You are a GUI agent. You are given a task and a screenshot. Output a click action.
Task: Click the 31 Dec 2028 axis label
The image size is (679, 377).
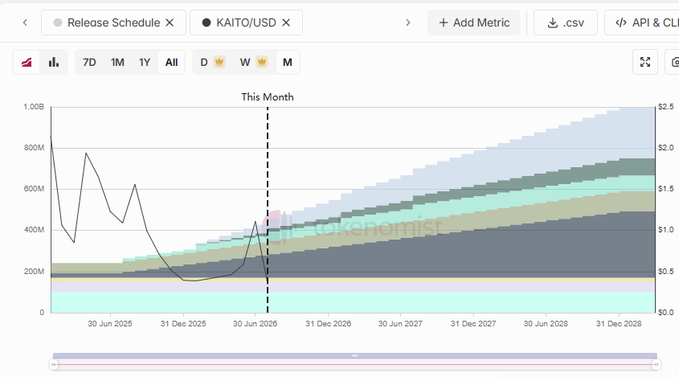click(x=619, y=324)
